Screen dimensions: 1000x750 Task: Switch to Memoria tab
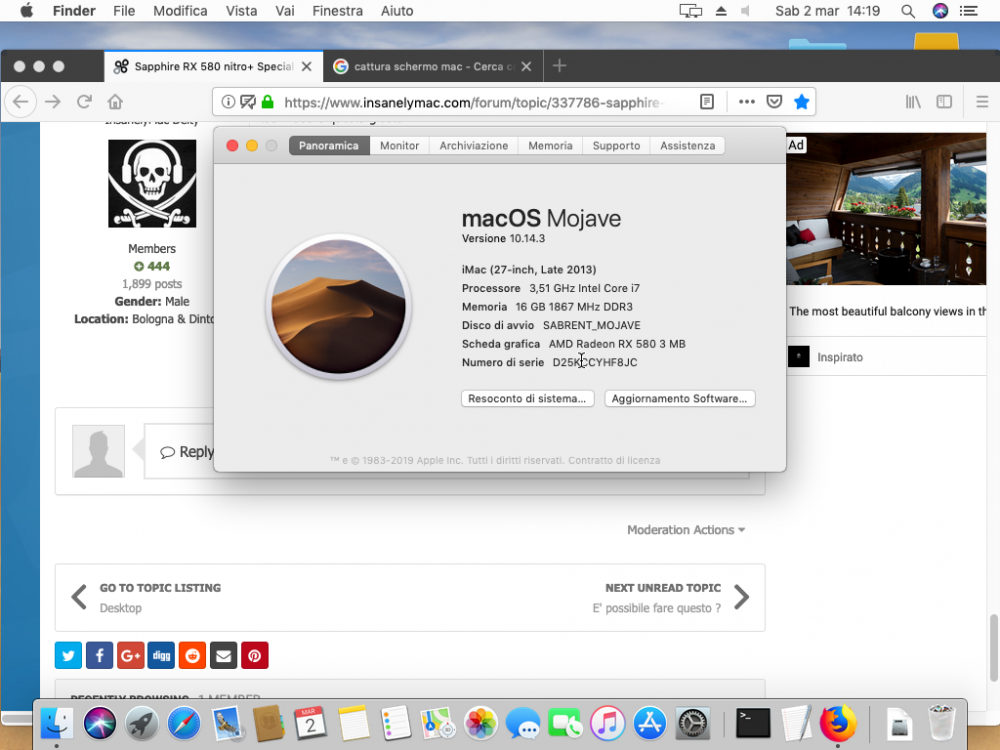pos(550,145)
